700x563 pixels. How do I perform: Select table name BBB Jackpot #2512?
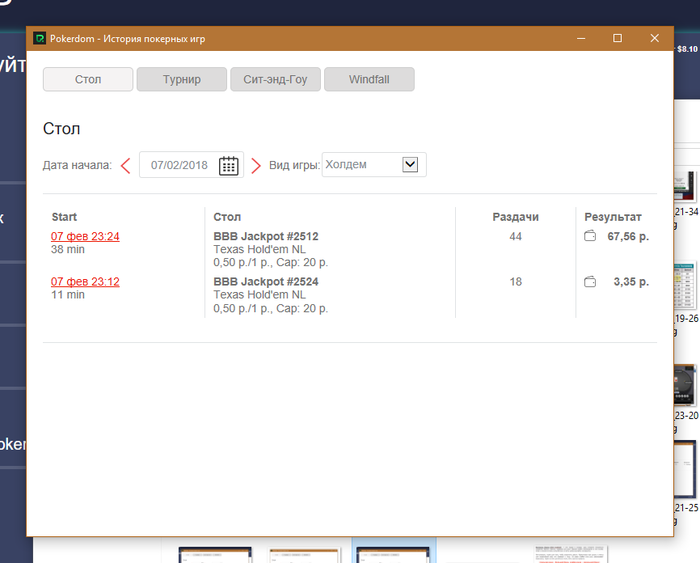click(266, 236)
